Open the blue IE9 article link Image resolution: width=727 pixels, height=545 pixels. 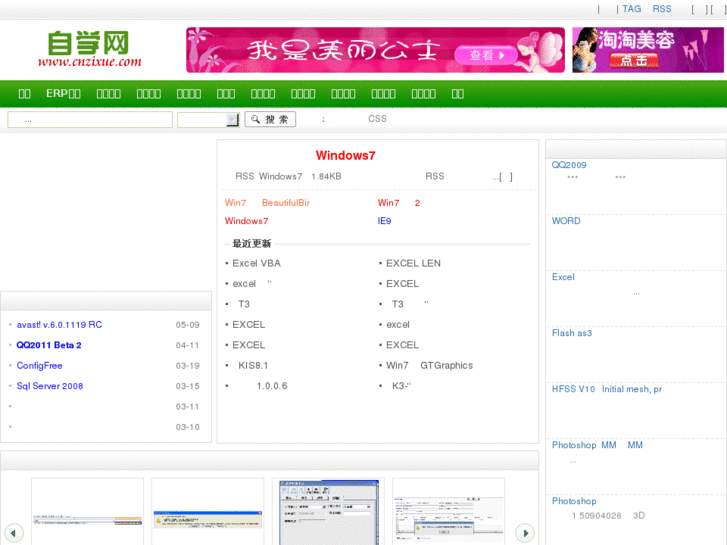click(x=384, y=221)
